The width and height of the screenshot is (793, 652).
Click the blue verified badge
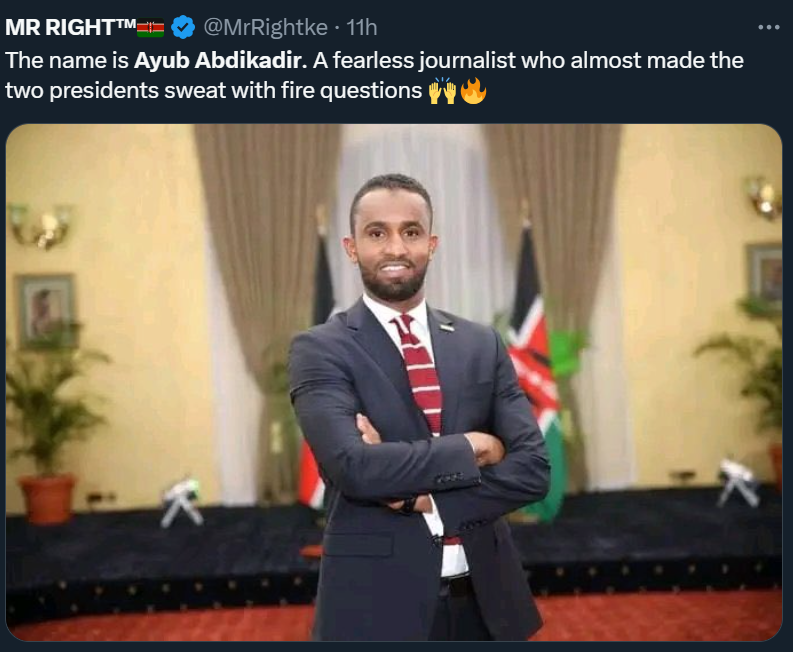183,27
